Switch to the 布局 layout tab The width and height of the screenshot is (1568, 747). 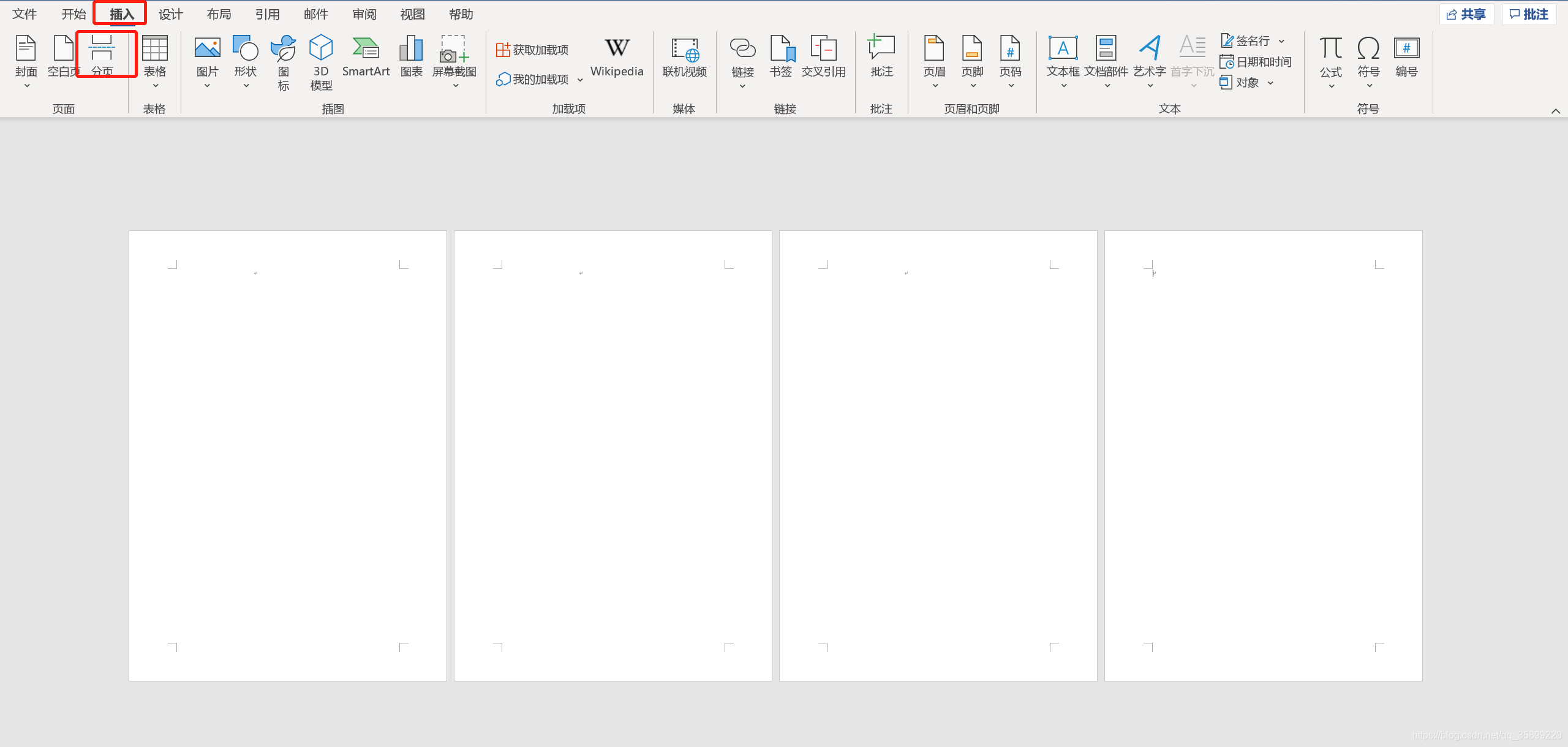coord(219,14)
